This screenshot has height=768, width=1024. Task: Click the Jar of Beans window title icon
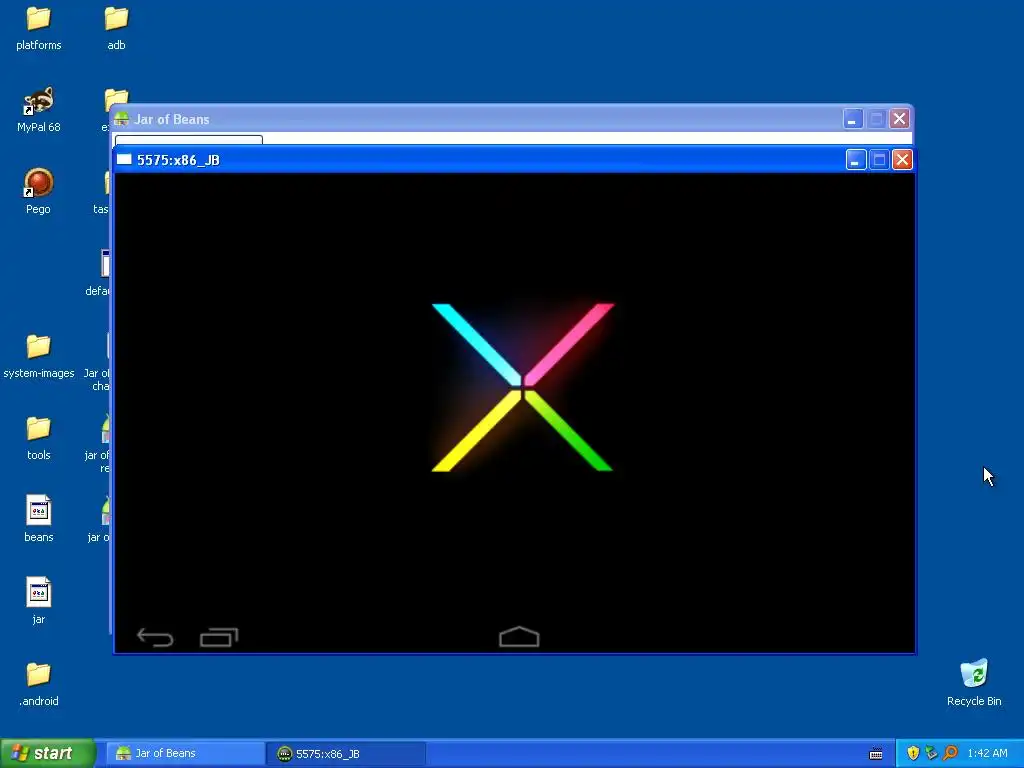[x=121, y=119]
